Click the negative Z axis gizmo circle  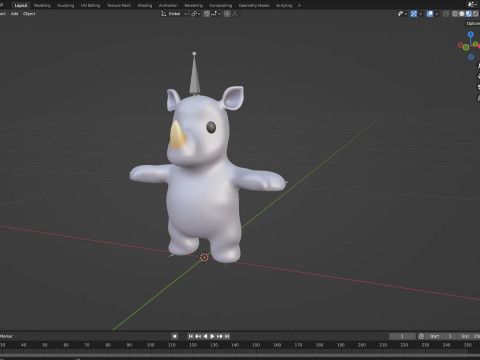(x=471, y=57)
